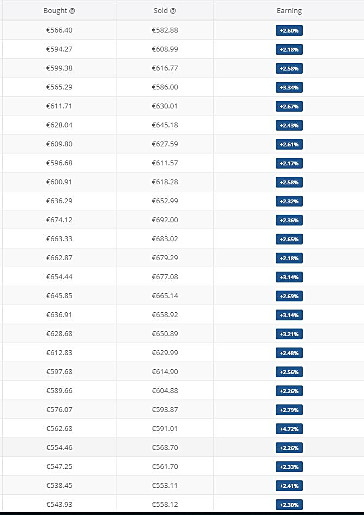Click the help icon beside Bought
The height and width of the screenshot is (515, 364).
(72, 11)
